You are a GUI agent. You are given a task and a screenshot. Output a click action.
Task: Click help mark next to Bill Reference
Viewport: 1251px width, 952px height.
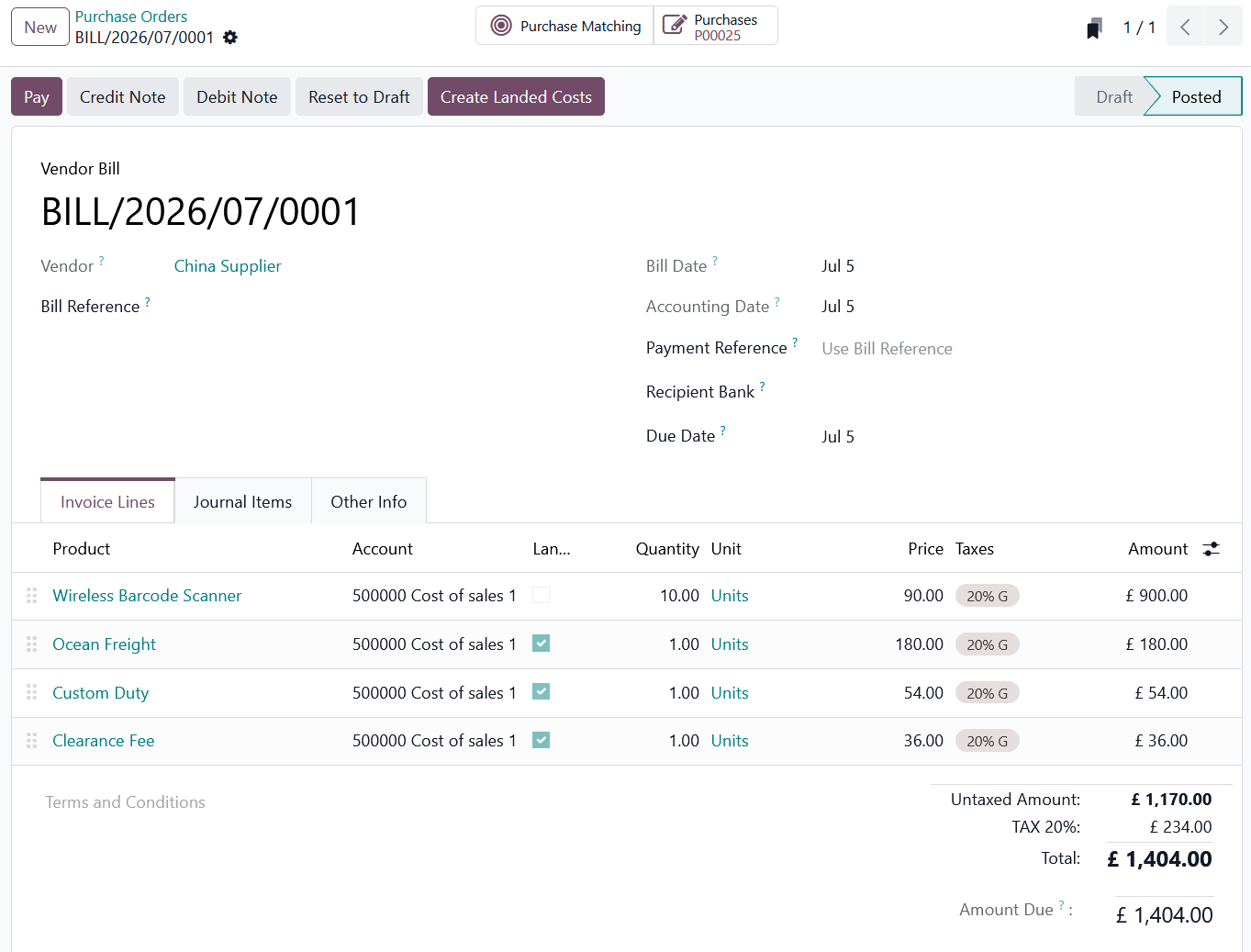(x=148, y=301)
